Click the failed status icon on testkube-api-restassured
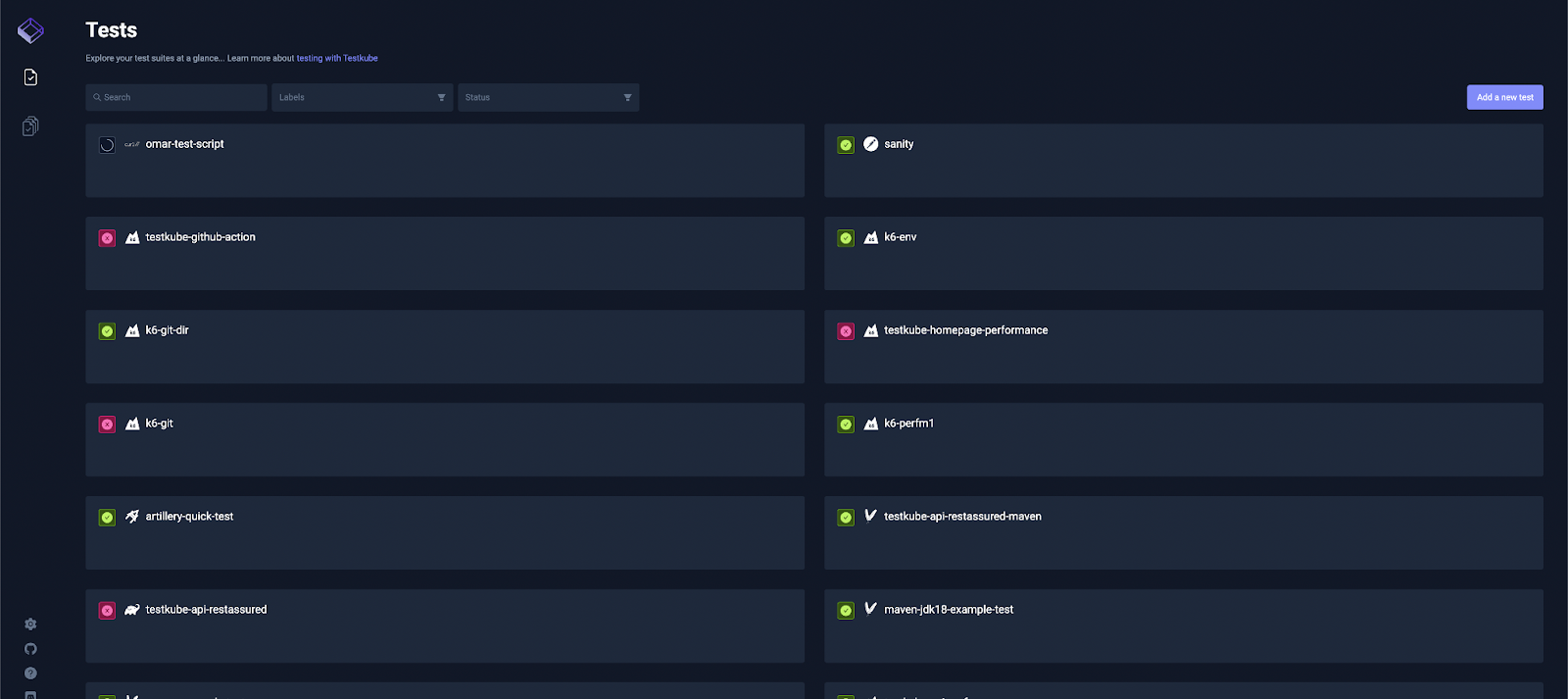 coord(107,610)
